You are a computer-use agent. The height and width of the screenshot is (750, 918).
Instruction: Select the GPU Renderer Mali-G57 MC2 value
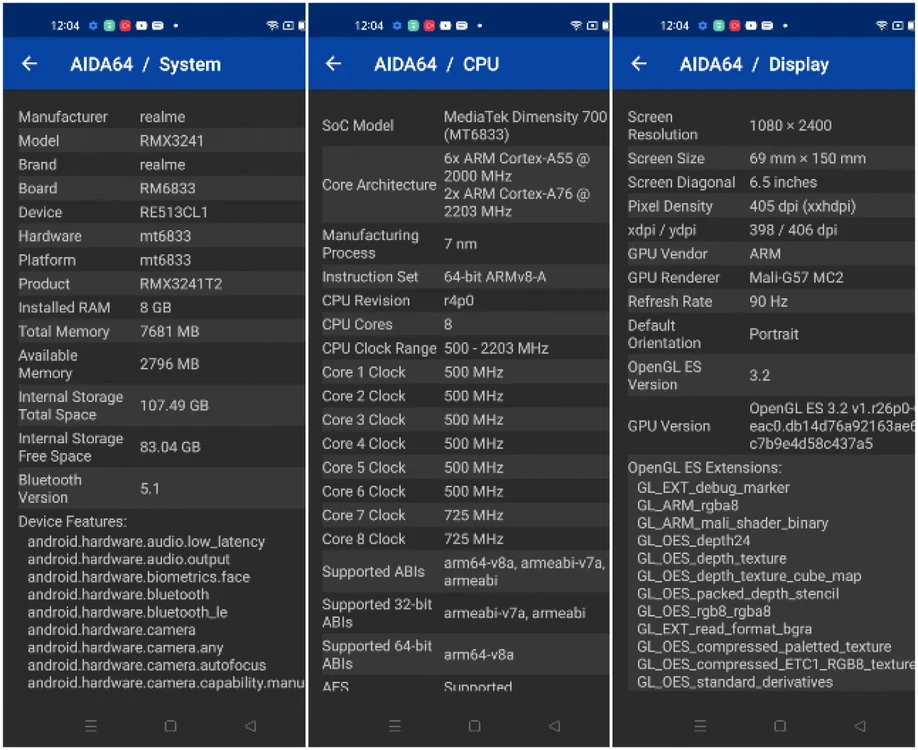(x=796, y=278)
